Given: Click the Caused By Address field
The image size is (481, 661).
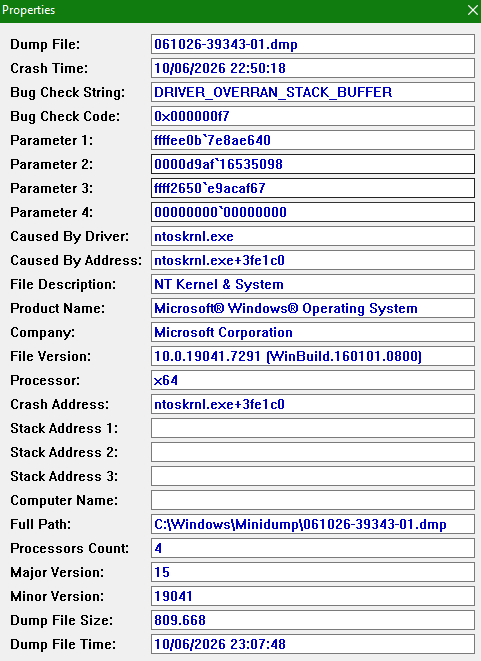Looking at the screenshot, I should pyautogui.click(x=313, y=261).
